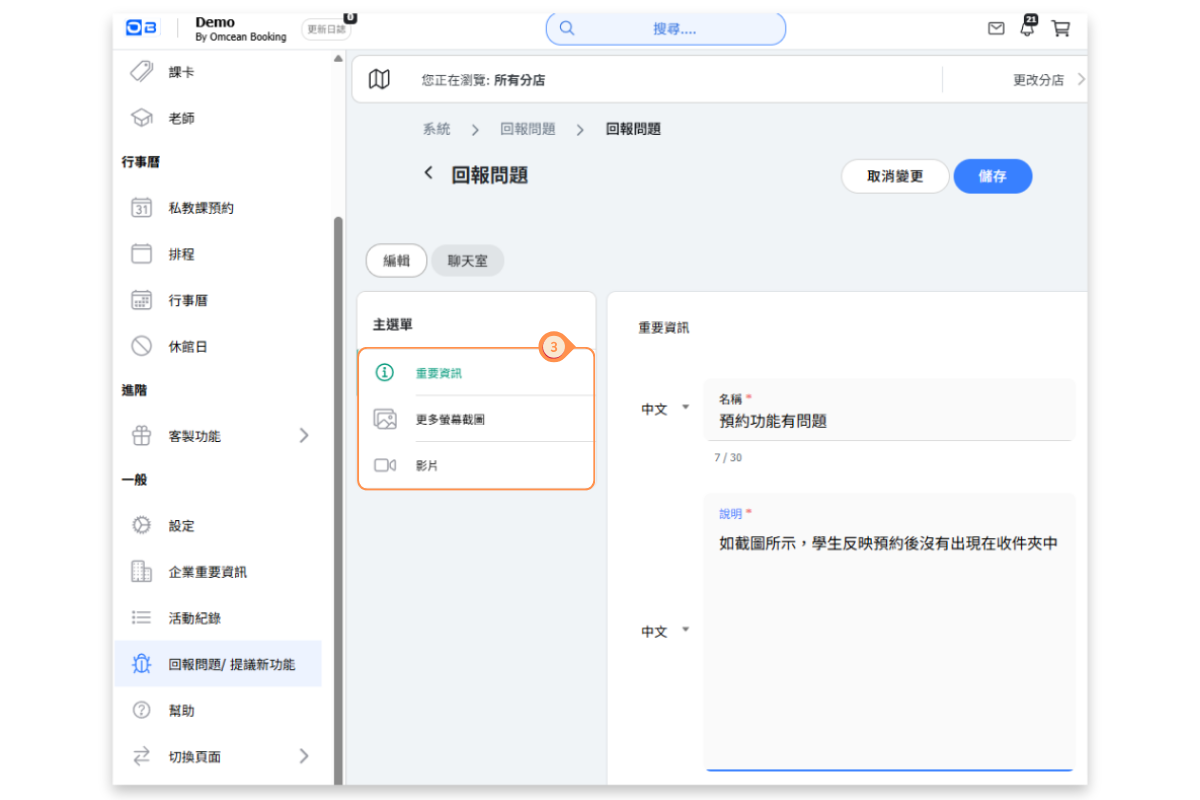Click the 取消變更 button
Viewport: 1200px width, 800px height.
(894, 176)
